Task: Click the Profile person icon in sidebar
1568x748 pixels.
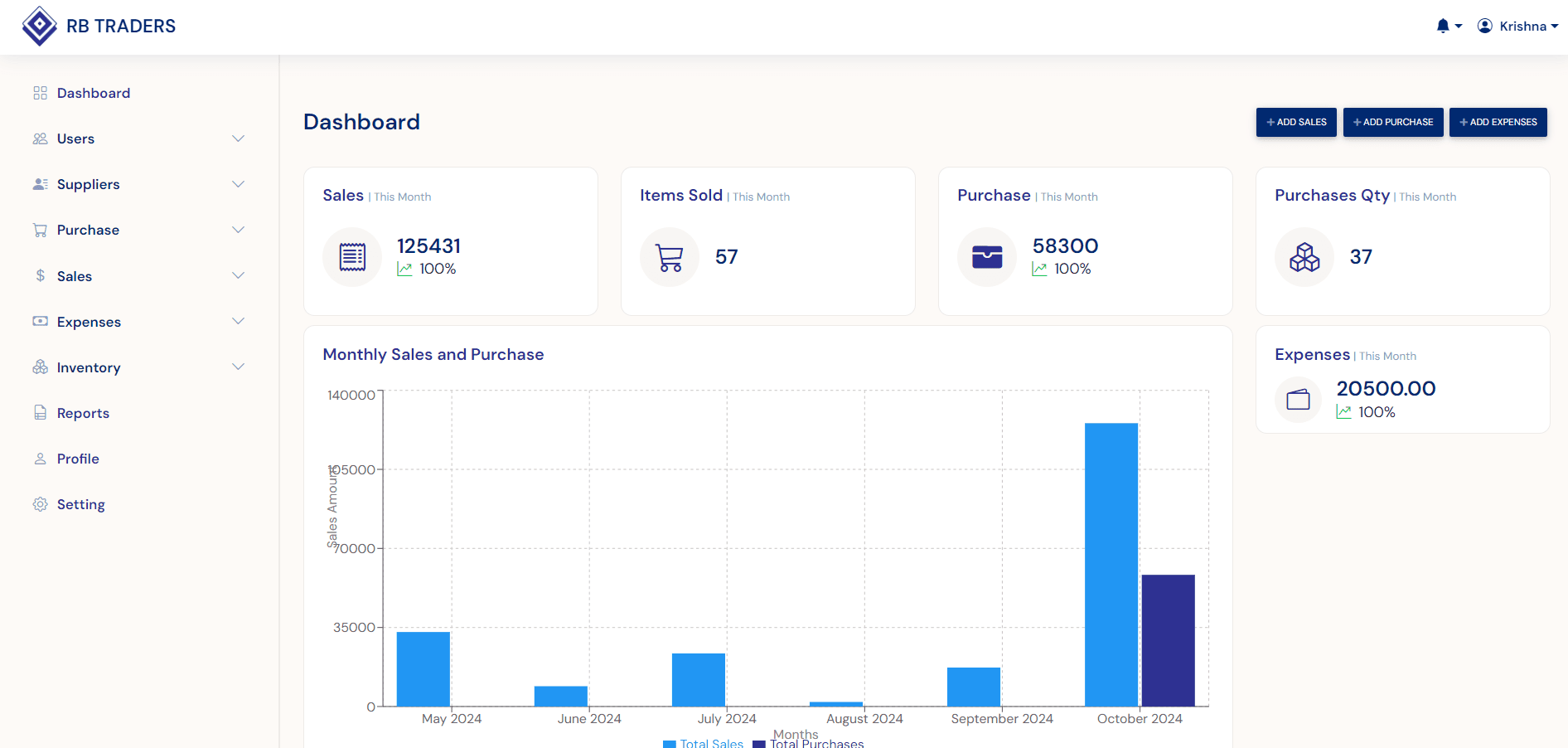Action: [40, 458]
